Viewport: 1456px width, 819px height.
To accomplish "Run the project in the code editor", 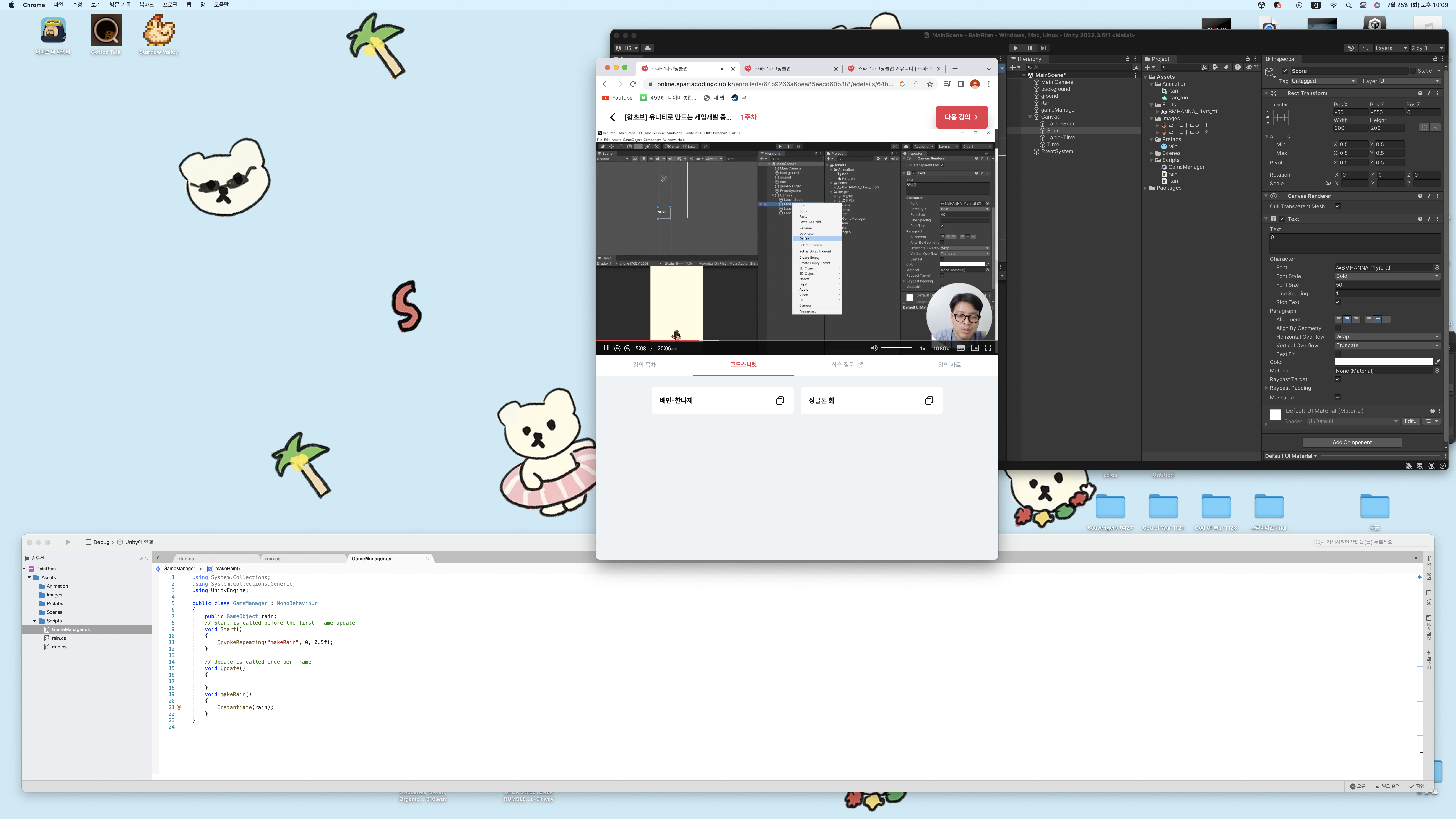I will [68, 542].
